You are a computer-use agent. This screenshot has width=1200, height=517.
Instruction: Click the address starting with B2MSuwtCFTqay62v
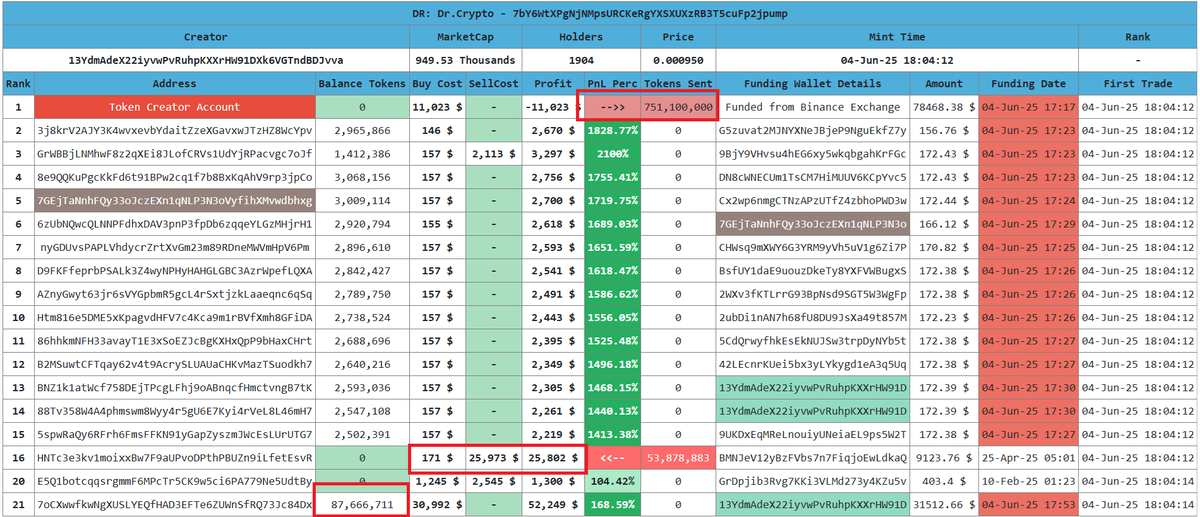174,365
